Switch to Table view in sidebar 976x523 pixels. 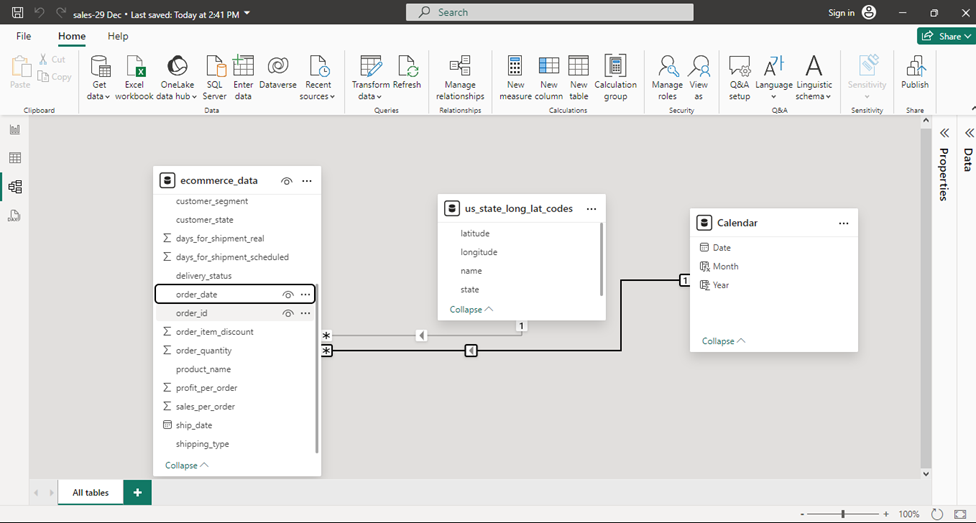15,158
